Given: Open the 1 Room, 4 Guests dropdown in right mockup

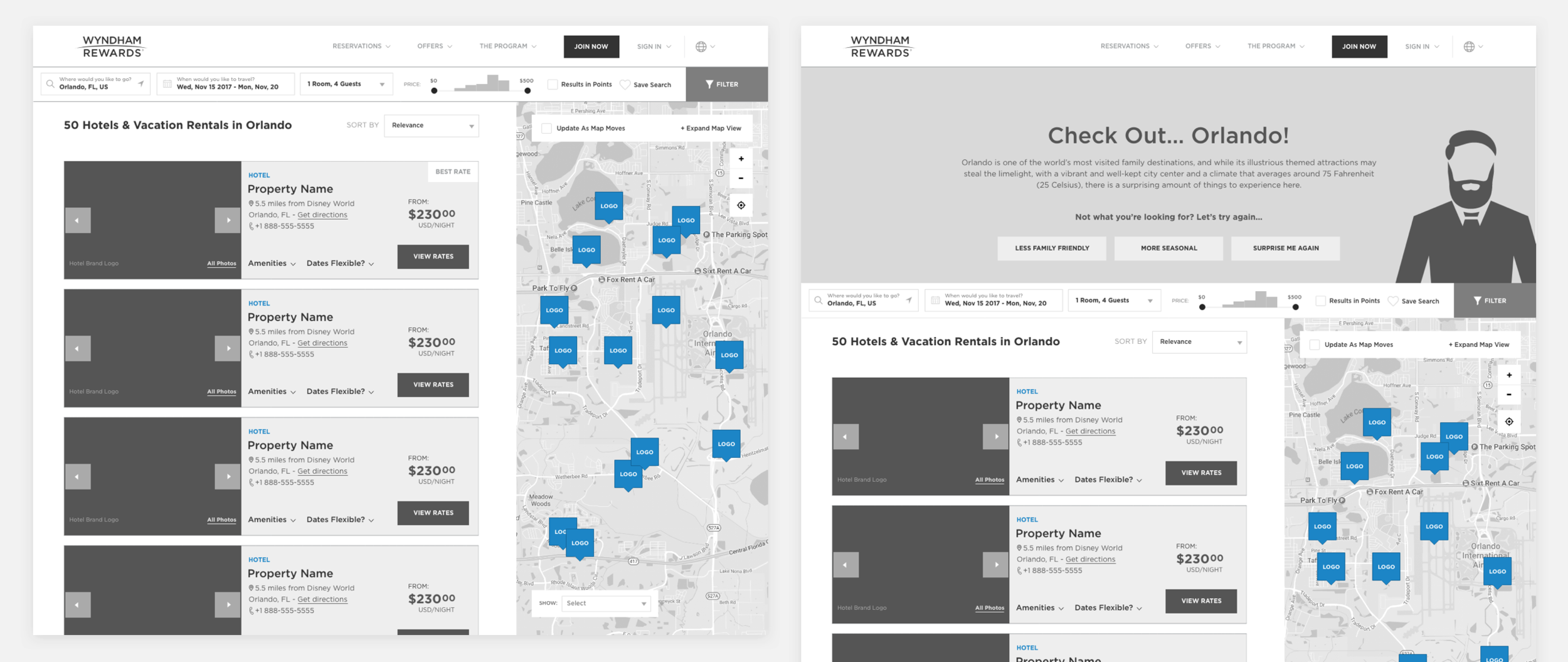Looking at the screenshot, I should tap(1115, 301).
